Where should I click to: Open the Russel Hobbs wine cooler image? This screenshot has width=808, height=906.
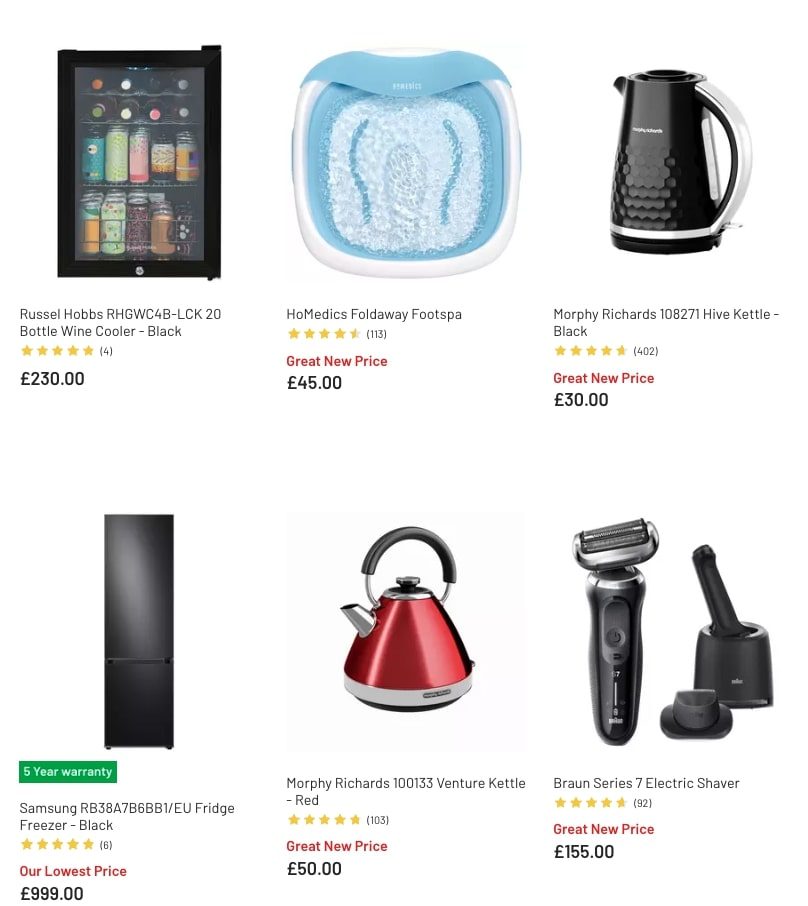point(139,162)
